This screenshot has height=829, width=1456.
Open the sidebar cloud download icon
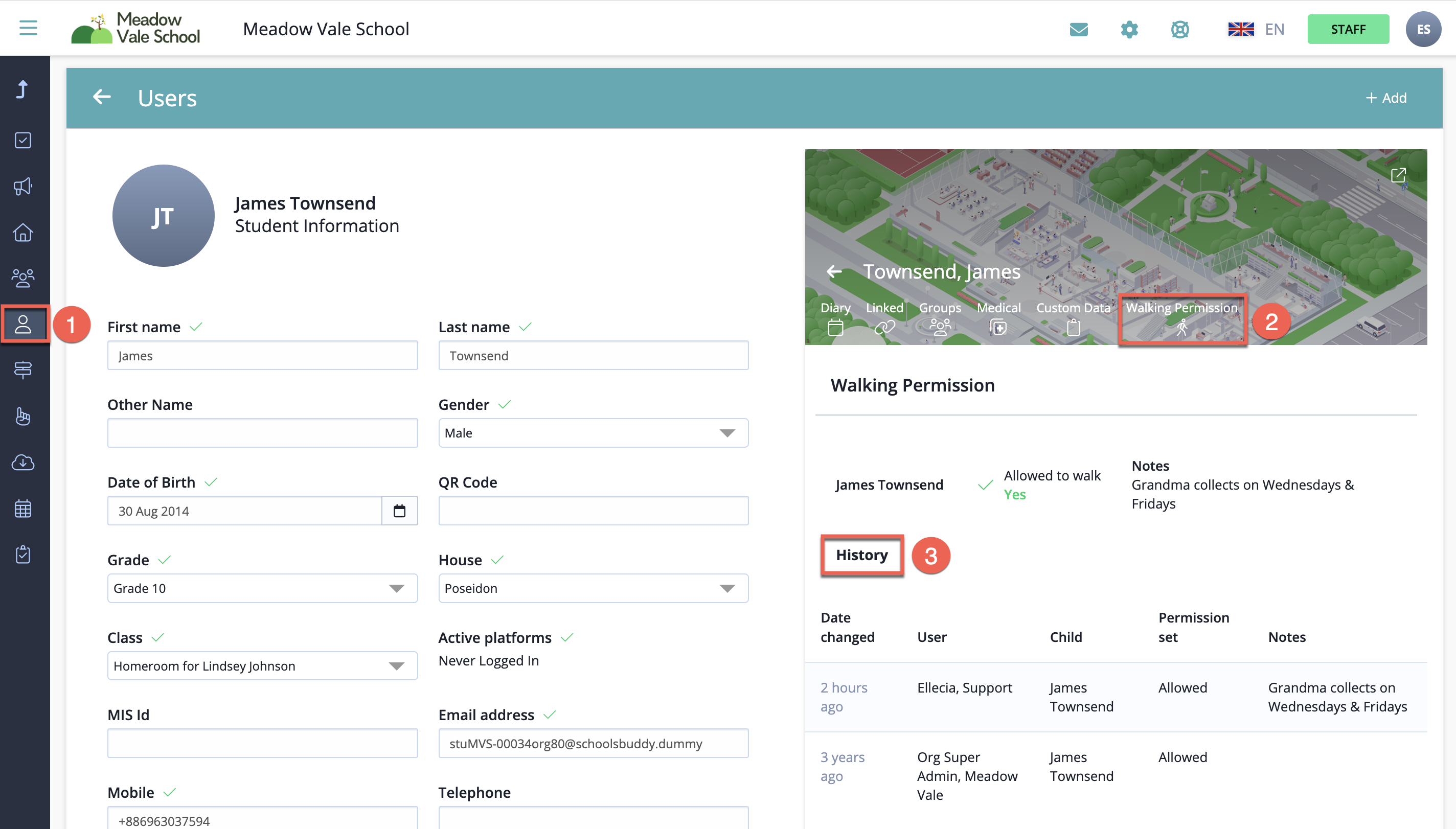click(x=23, y=463)
